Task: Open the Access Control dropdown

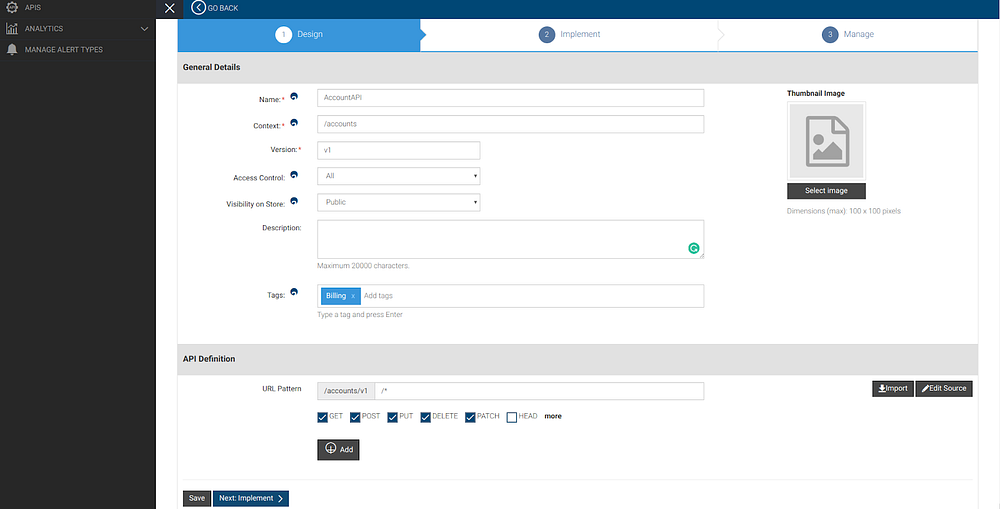Action: [x=399, y=176]
